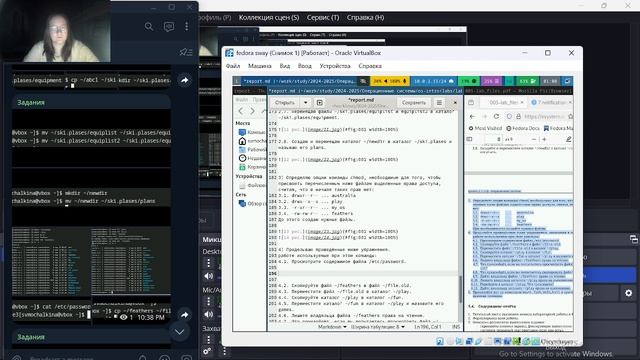The height and width of the screenshot is (360, 640).
Task: Open the Markdown language dropdown in status bar
Action: [332, 327]
